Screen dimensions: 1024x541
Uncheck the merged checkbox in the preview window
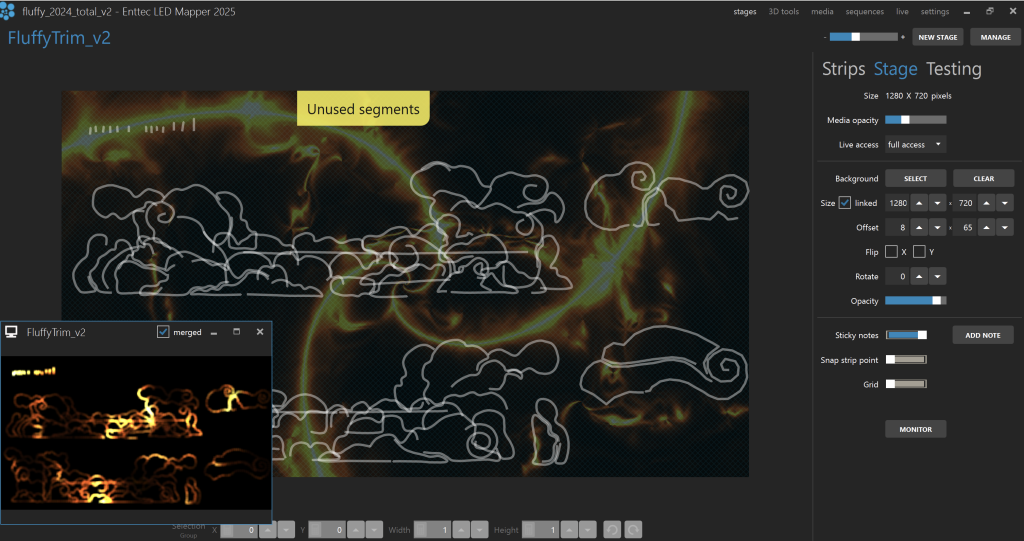[x=163, y=332]
